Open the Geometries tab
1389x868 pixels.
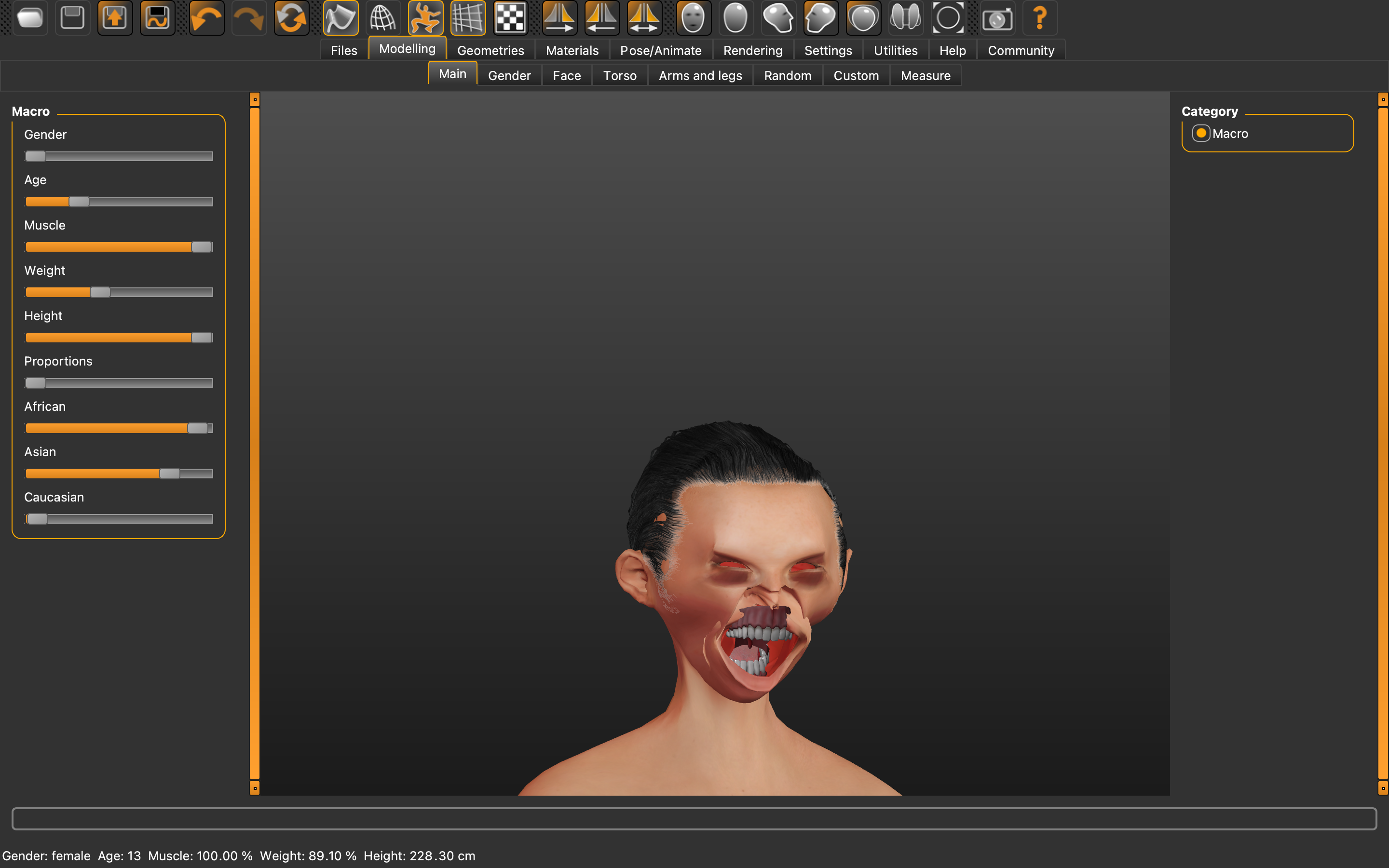coord(490,51)
